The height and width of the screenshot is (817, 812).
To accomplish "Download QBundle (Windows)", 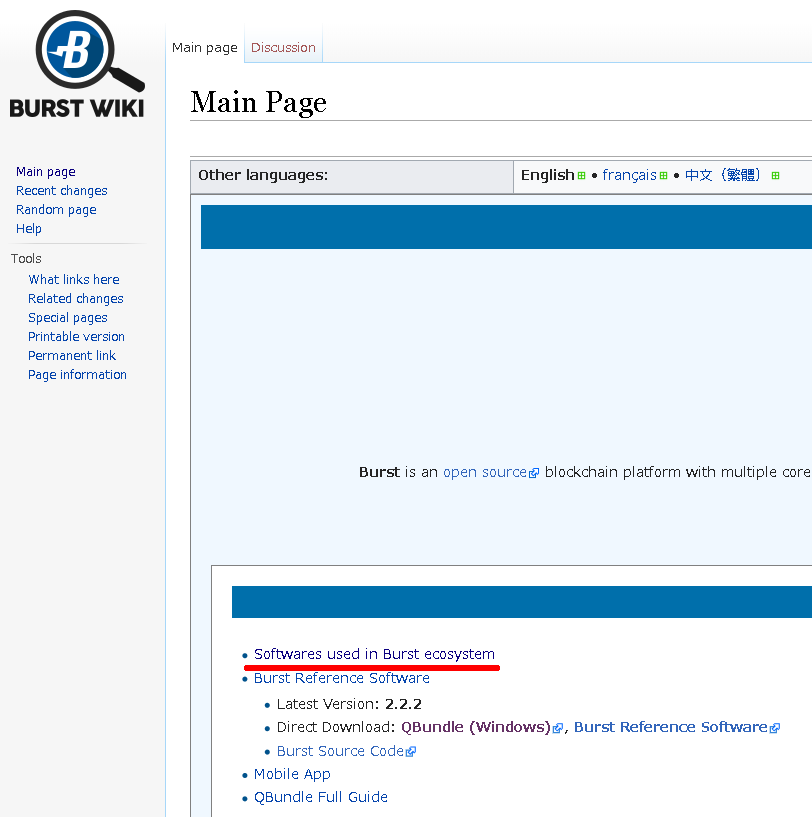I will pyautogui.click(x=476, y=727).
